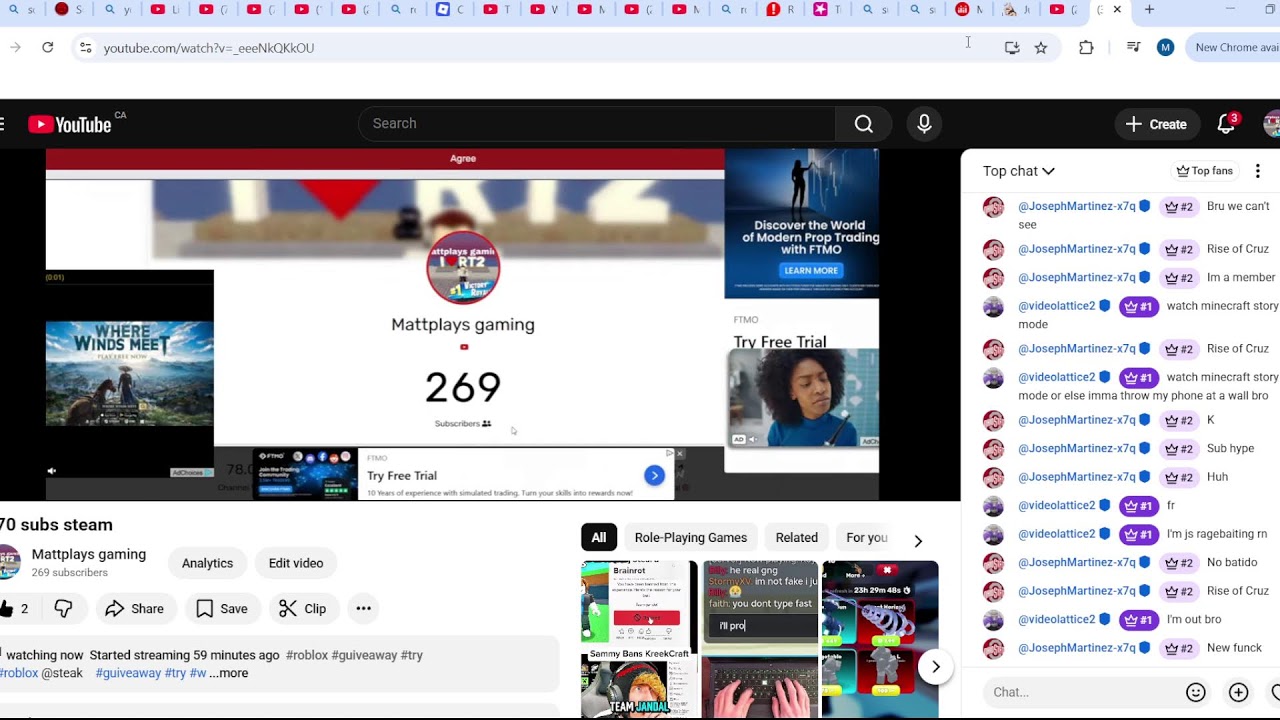
Task: Click the FTMO Try Free Trial arrow
Action: click(654, 476)
